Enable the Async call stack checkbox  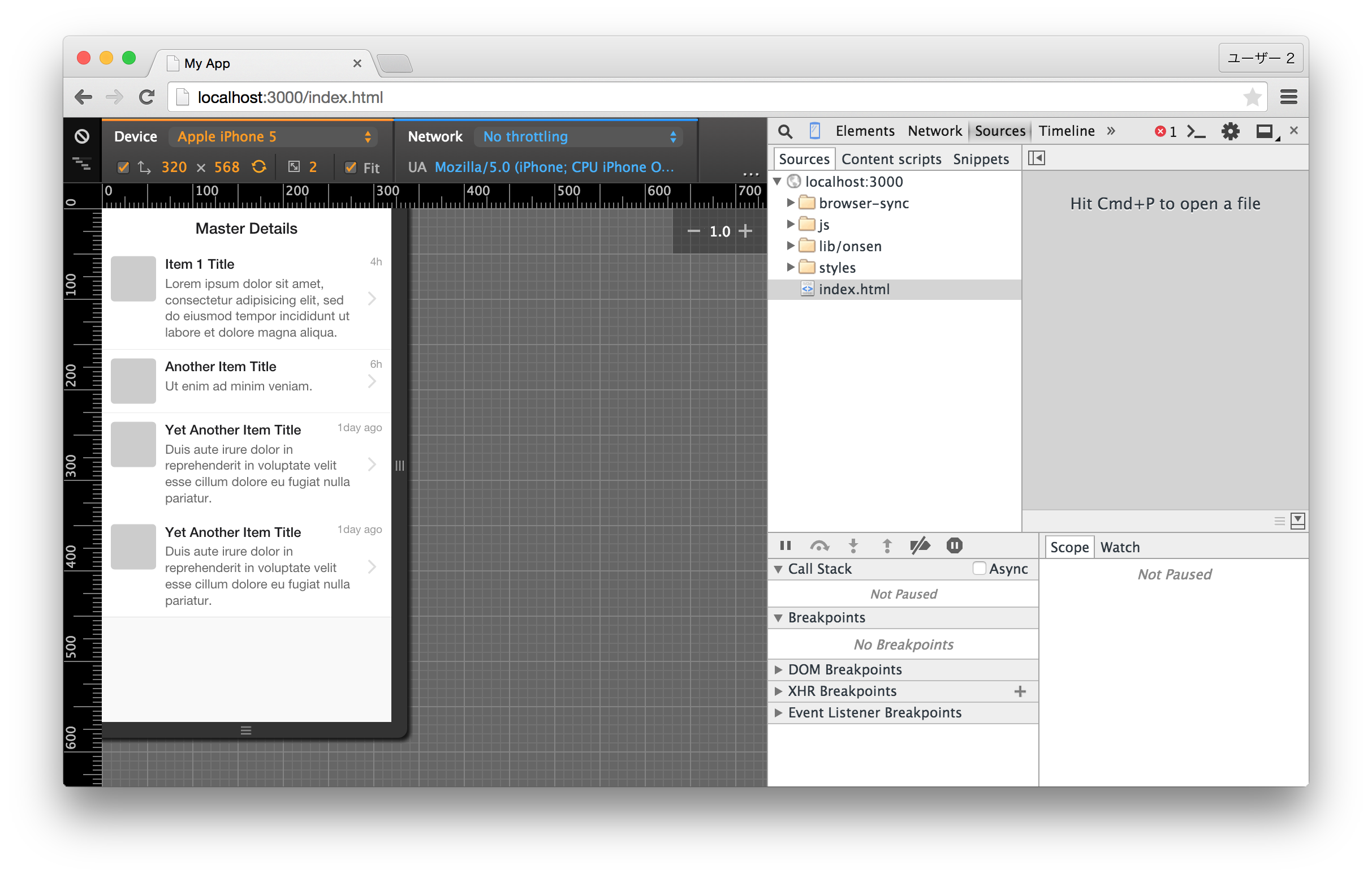point(979,569)
